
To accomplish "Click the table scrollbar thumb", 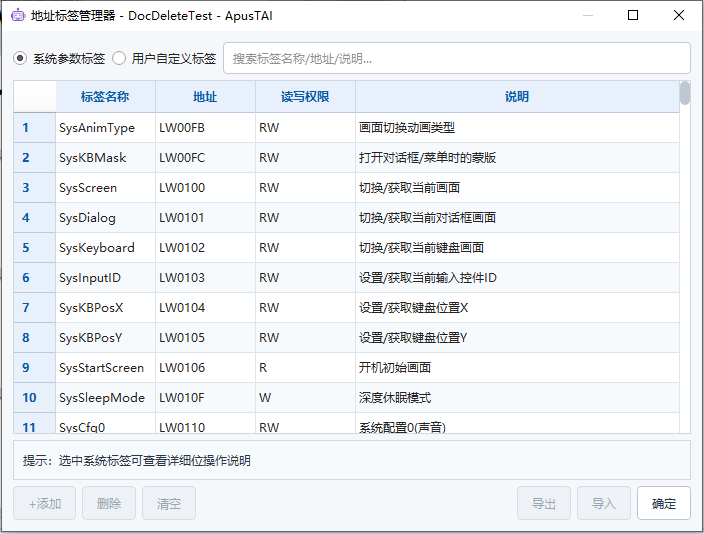I will coord(685,93).
